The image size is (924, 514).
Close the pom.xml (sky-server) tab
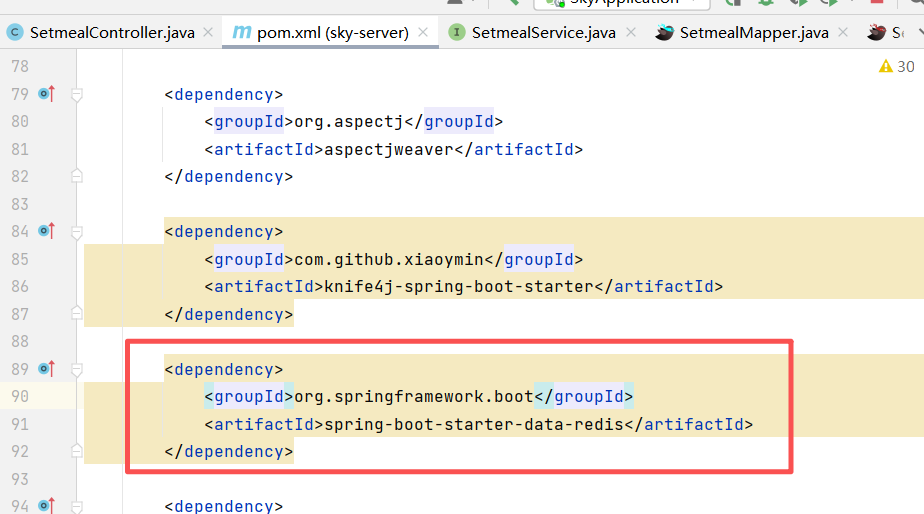423,32
